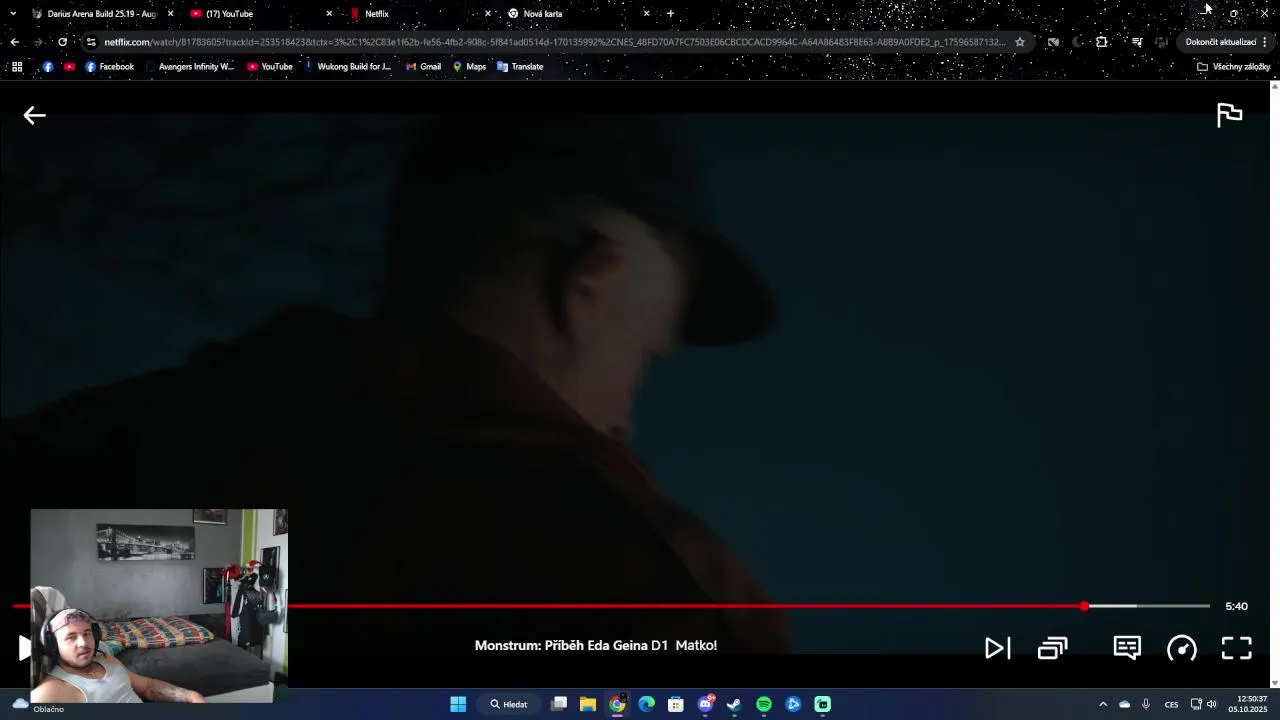Open the Všechny záložky folder
Image resolution: width=1280 pixels, height=720 pixels.
point(1233,67)
